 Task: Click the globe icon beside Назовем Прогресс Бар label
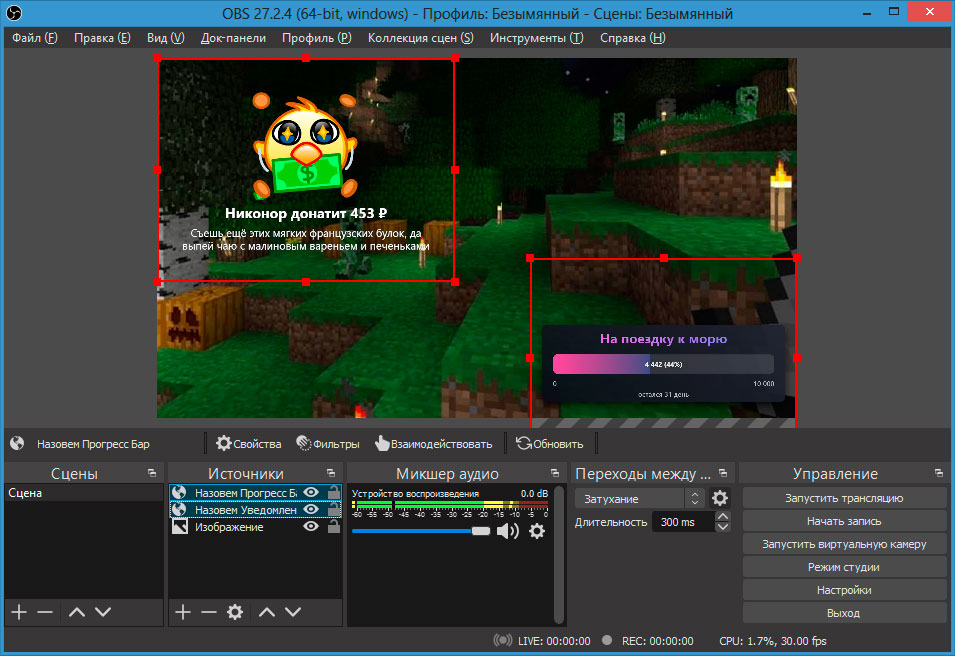click(x=17, y=443)
